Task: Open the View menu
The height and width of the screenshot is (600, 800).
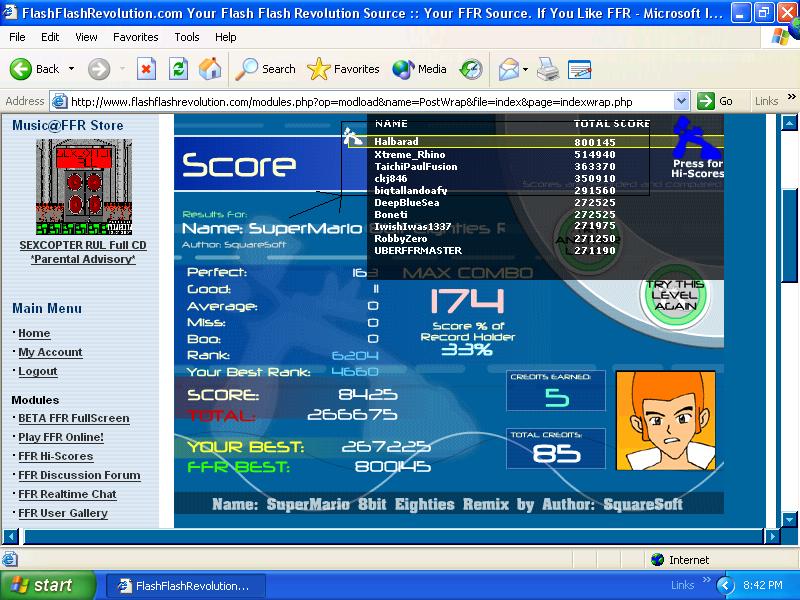Action: point(86,37)
